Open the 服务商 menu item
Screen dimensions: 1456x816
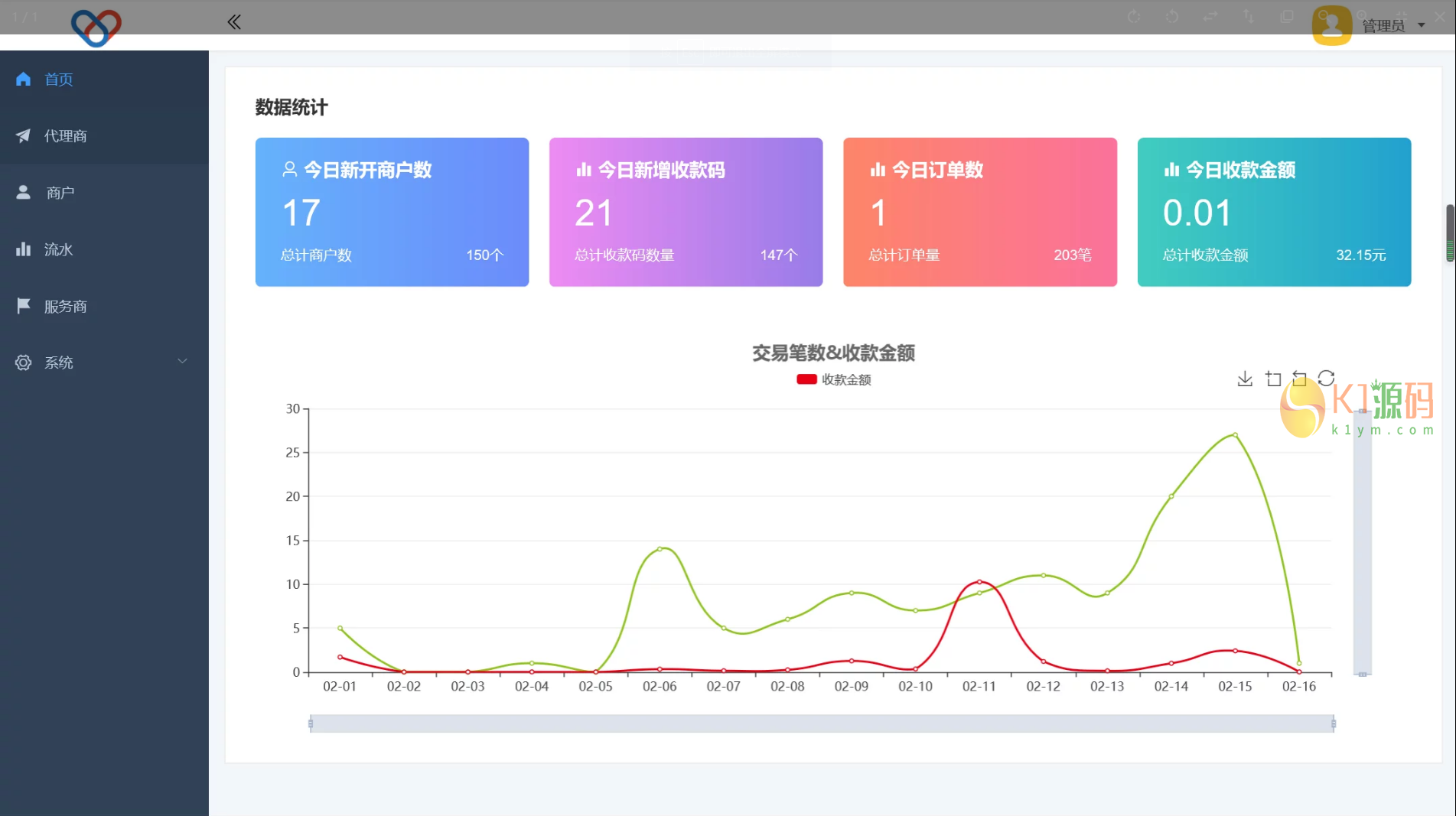point(104,306)
